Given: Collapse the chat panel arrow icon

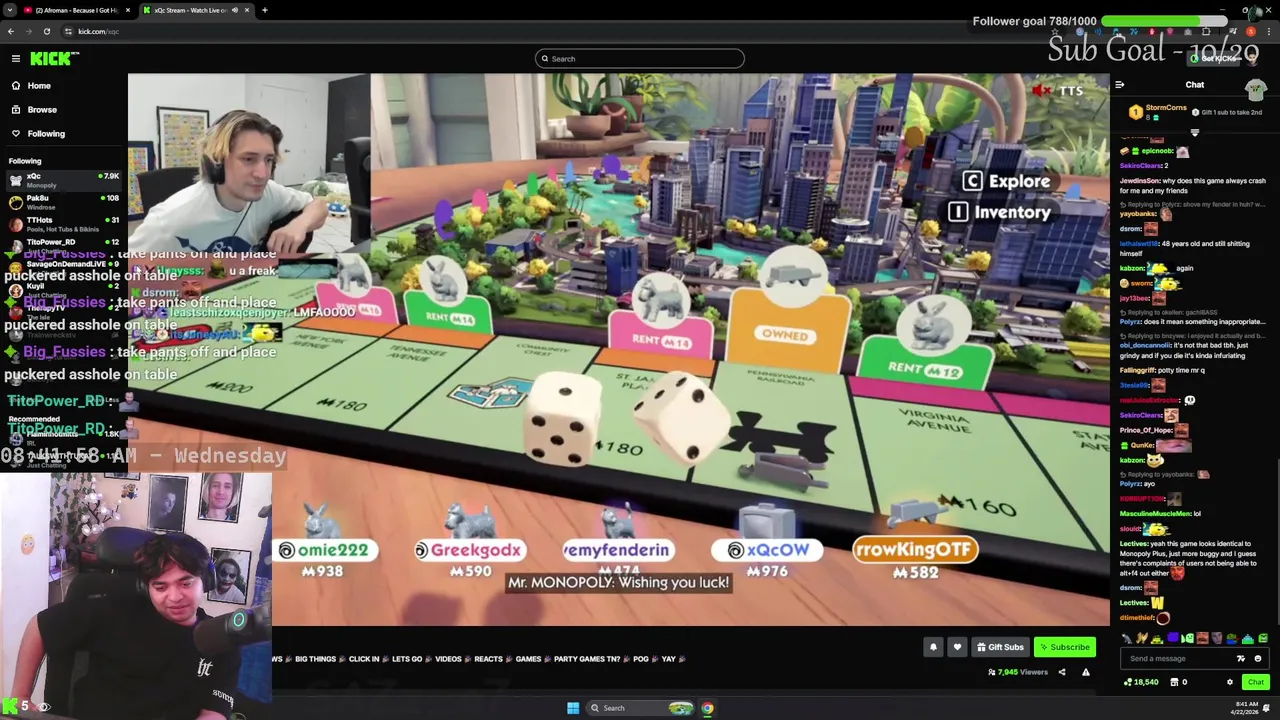Looking at the screenshot, I should (x=1120, y=85).
